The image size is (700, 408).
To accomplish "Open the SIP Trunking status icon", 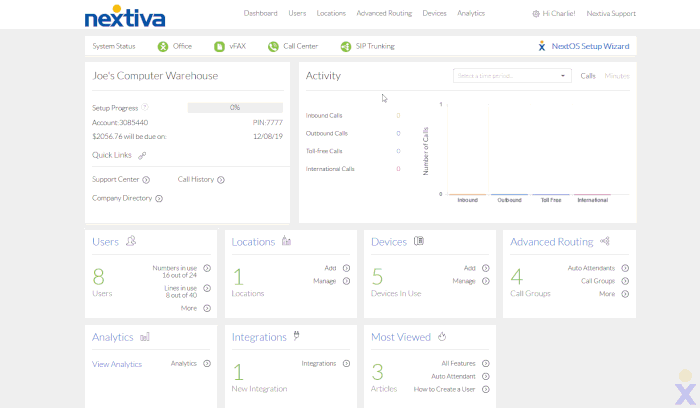I will pos(346,46).
